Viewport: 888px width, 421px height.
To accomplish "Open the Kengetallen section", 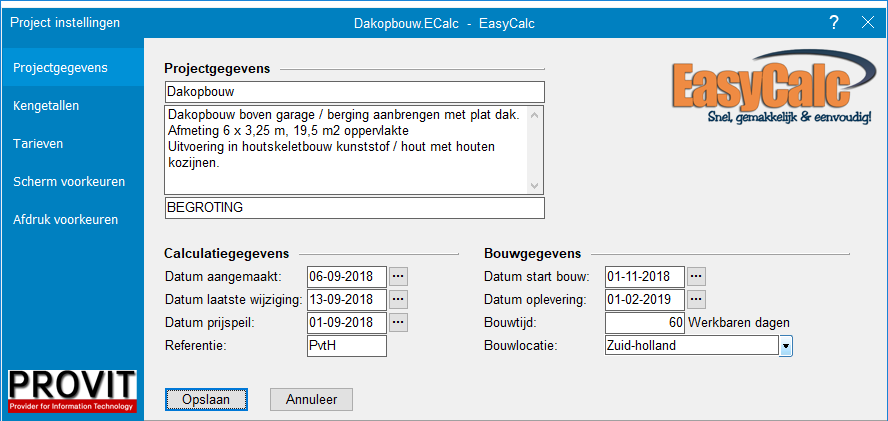I will 46,105.
